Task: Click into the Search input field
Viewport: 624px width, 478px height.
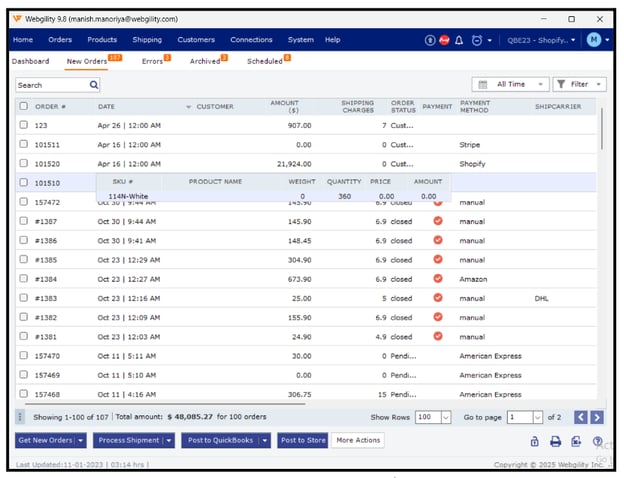Action: (52, 85)
